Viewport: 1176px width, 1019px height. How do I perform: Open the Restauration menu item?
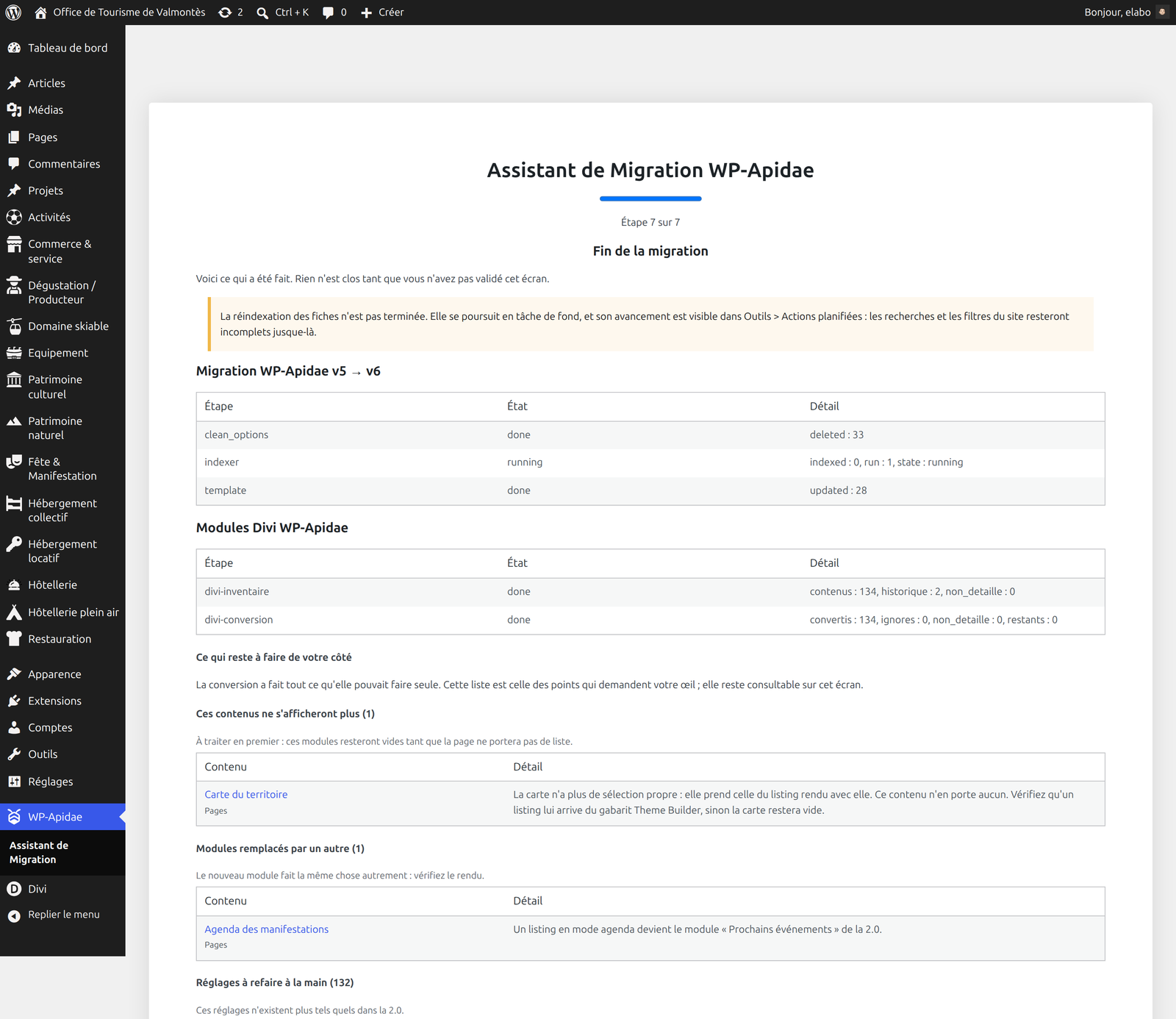(x=60, y=639)
